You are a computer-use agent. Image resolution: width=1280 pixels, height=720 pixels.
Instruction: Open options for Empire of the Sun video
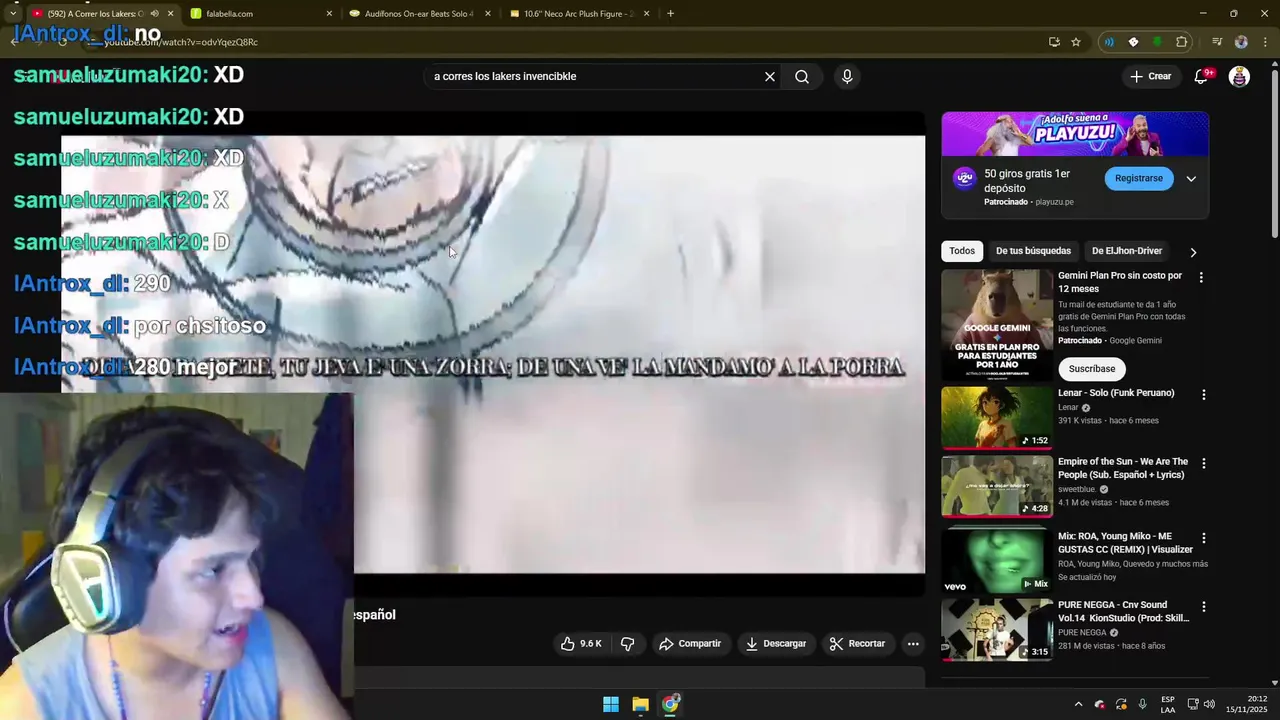tap(1203, 464)
